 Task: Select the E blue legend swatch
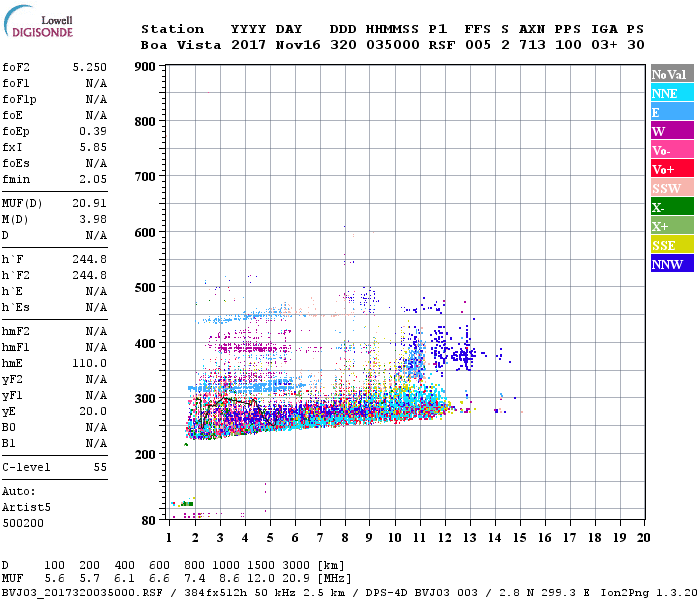pyautogui.click(x=672, y=112)
